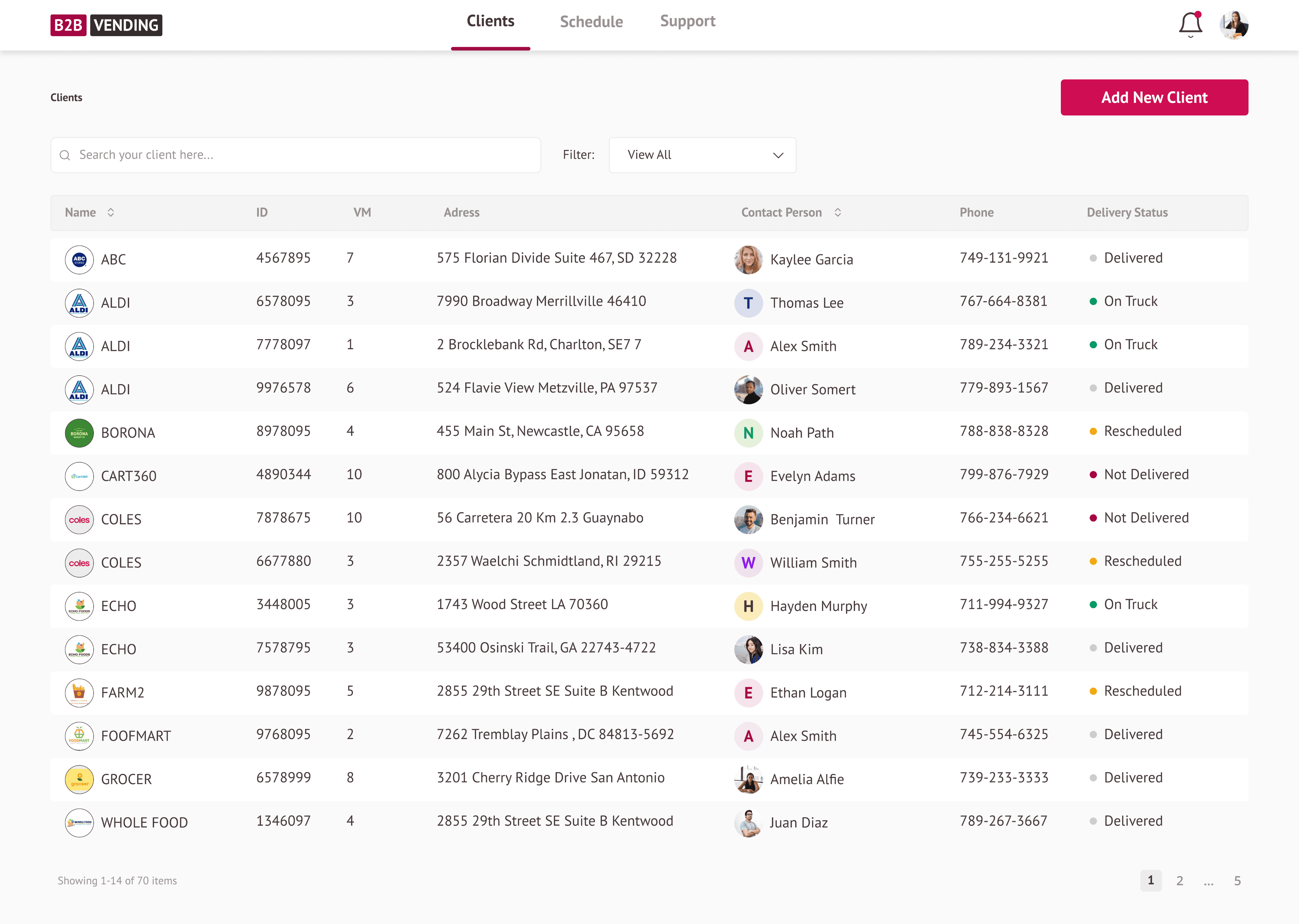The image size is (1299, 924).
Task: Open the user profile avatar menu
Action: [1234, 25]
